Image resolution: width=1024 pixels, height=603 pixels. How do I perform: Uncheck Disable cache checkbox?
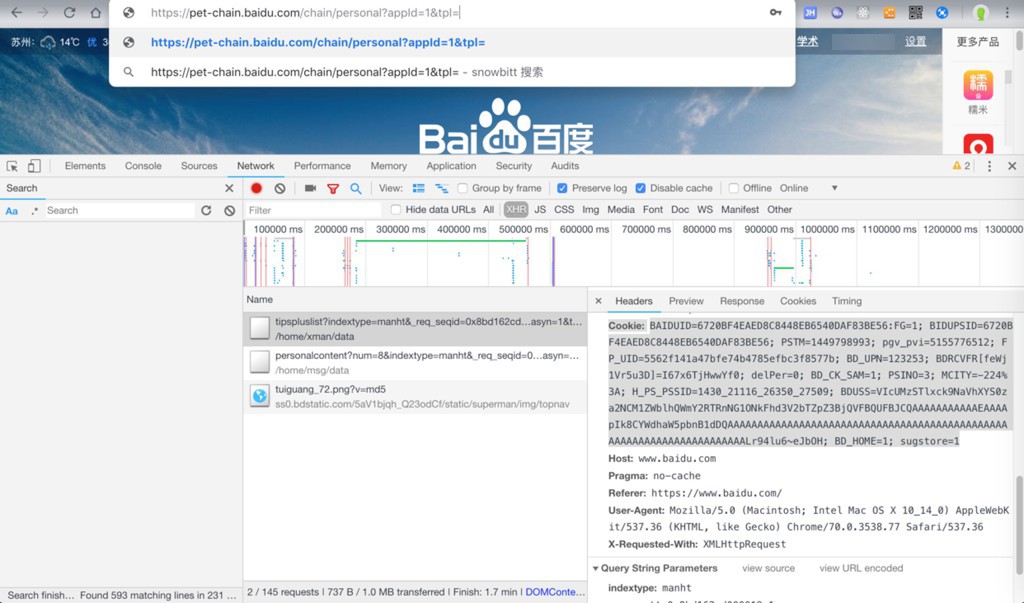tap(641, 188)
